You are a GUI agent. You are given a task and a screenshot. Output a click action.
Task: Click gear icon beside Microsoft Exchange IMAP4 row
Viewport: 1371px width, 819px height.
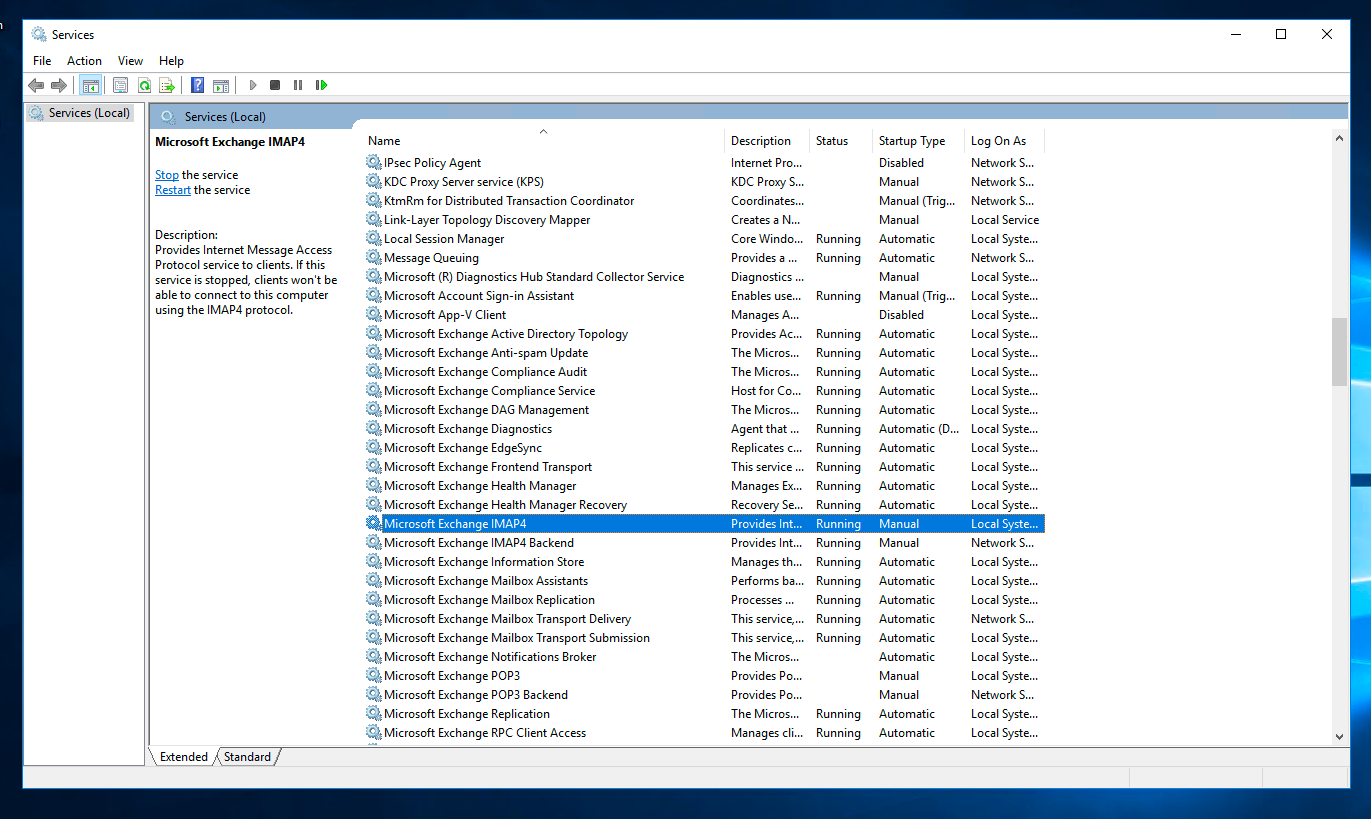point(374,523)
